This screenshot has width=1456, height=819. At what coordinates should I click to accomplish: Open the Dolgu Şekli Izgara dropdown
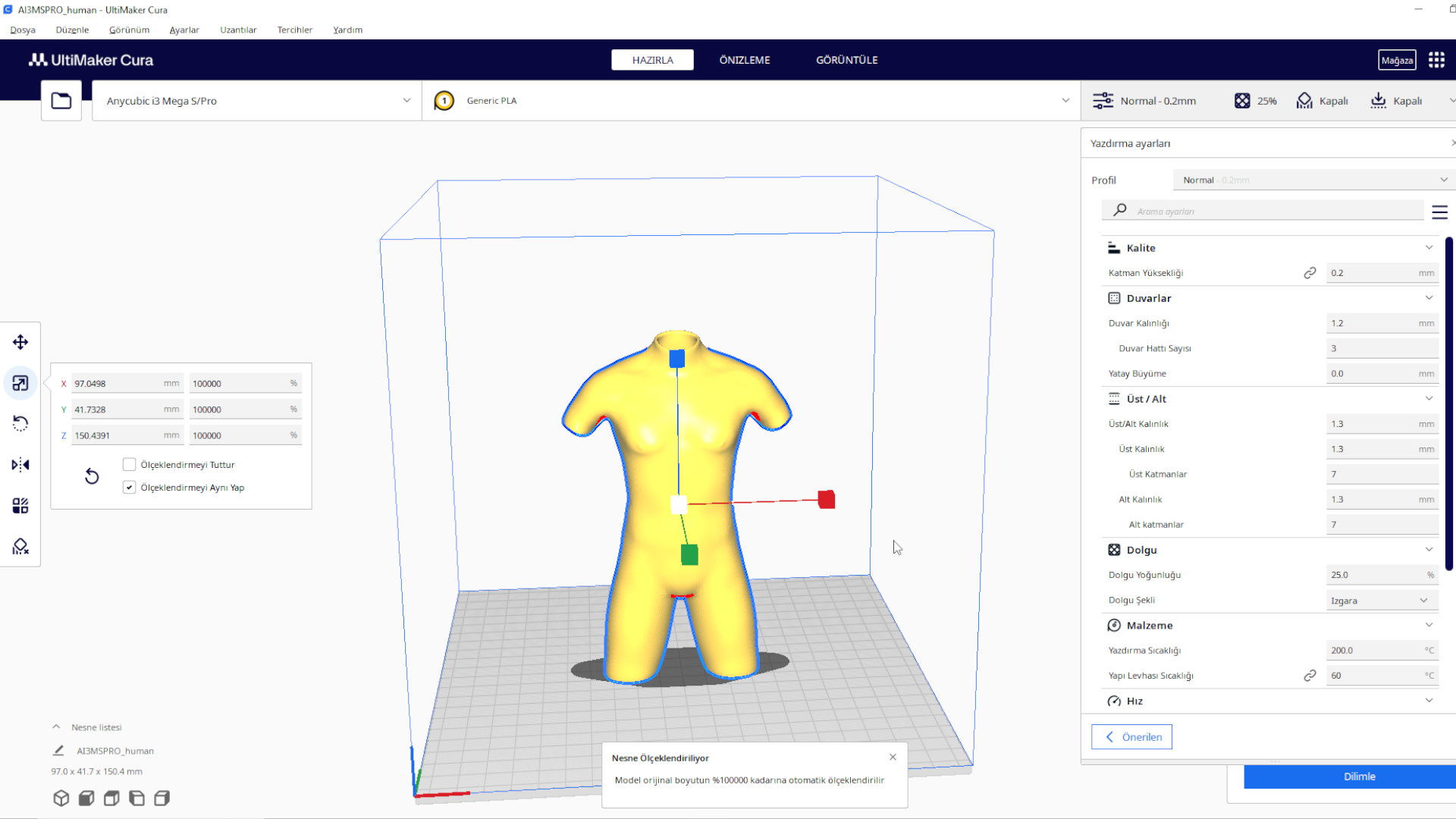point(1382,600)
